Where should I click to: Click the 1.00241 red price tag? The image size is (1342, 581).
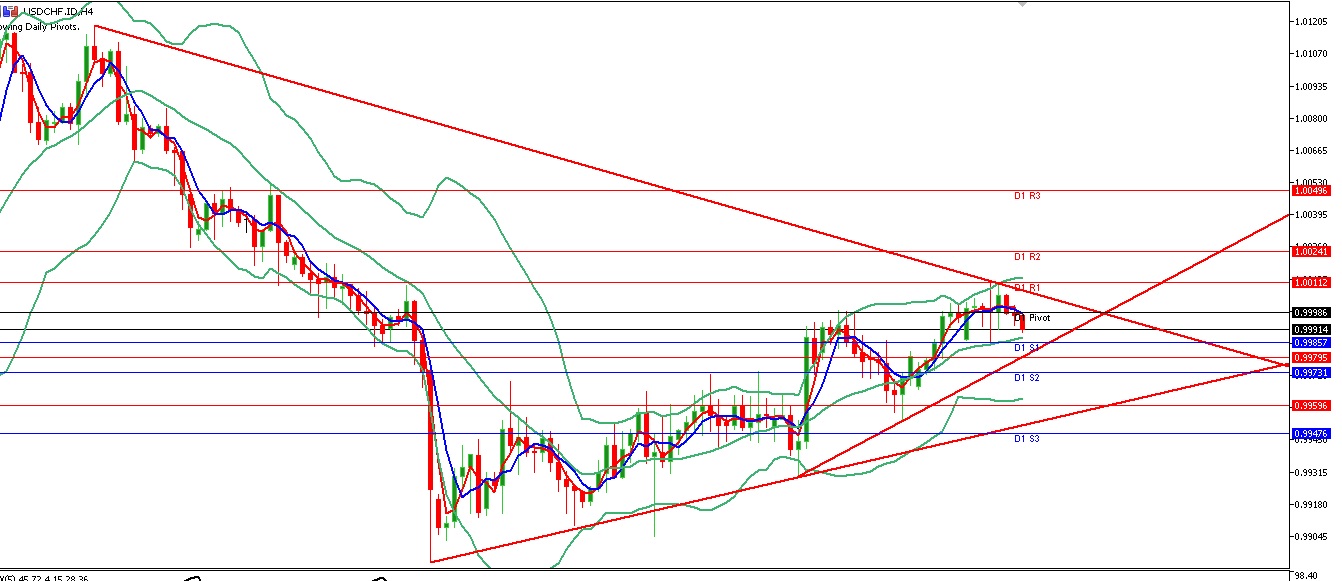(1309, 252)
